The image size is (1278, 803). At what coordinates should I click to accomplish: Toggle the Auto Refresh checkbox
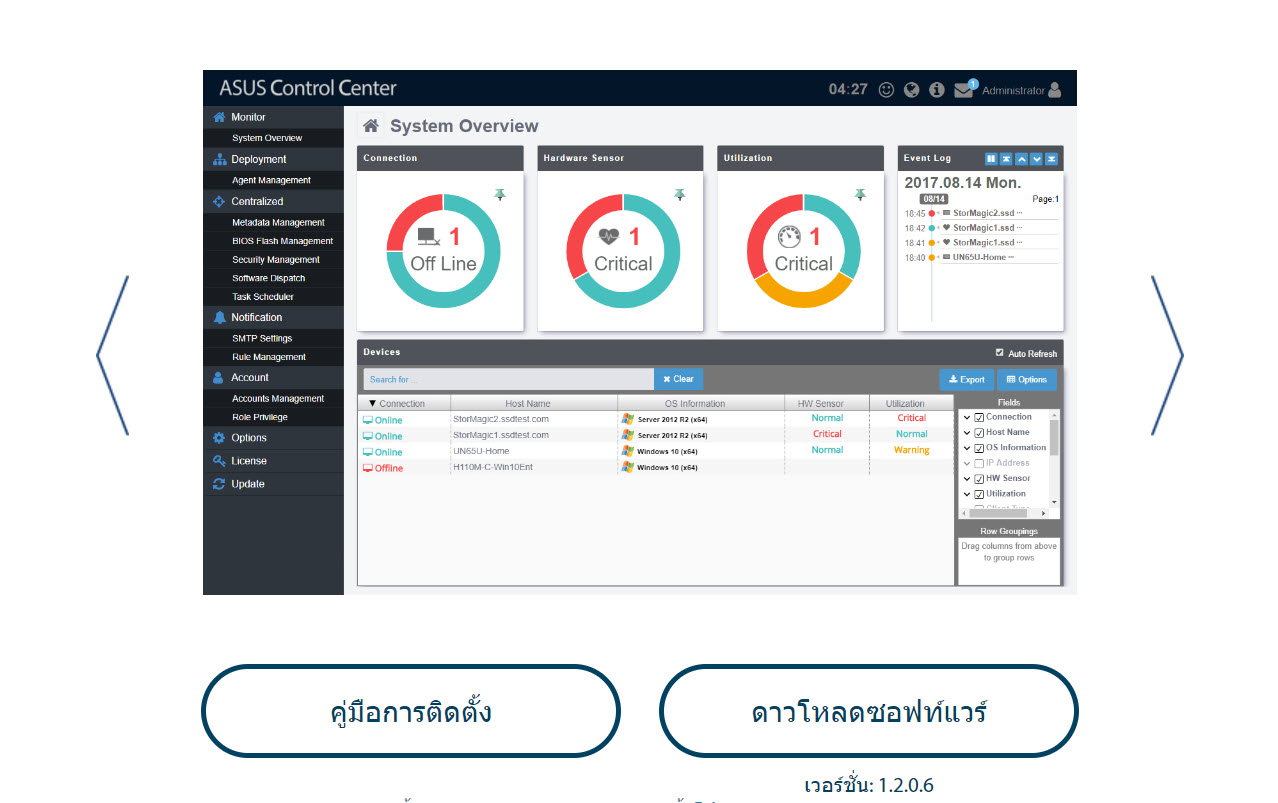(999, 353)
